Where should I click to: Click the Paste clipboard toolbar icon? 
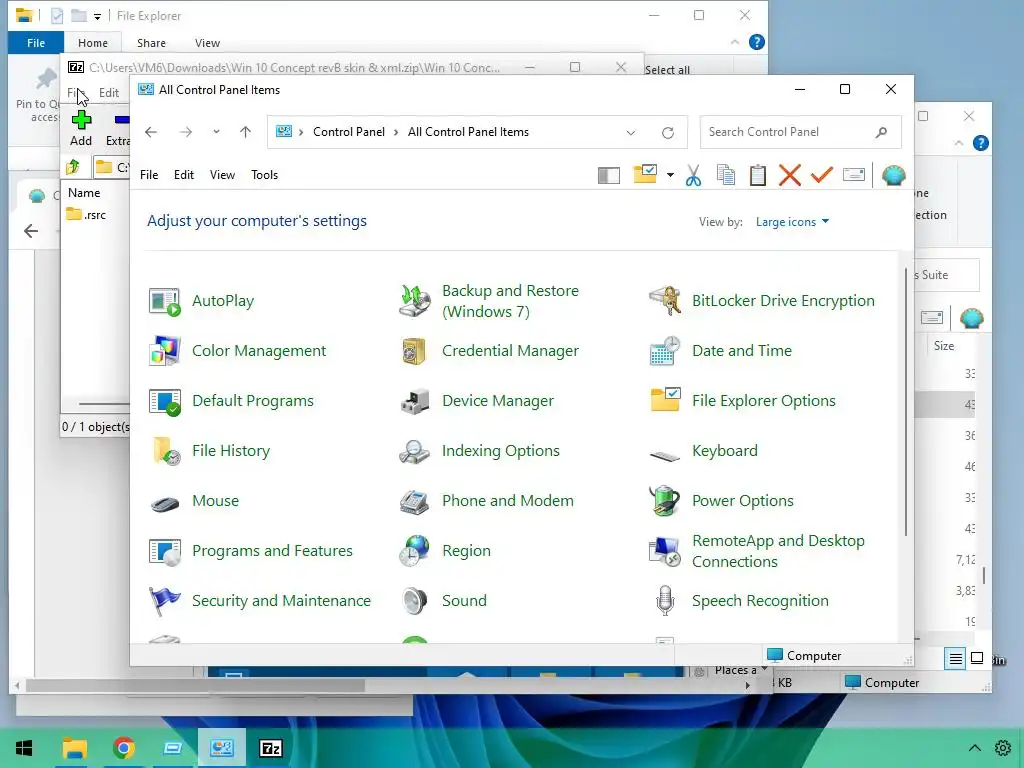[758, 175]
